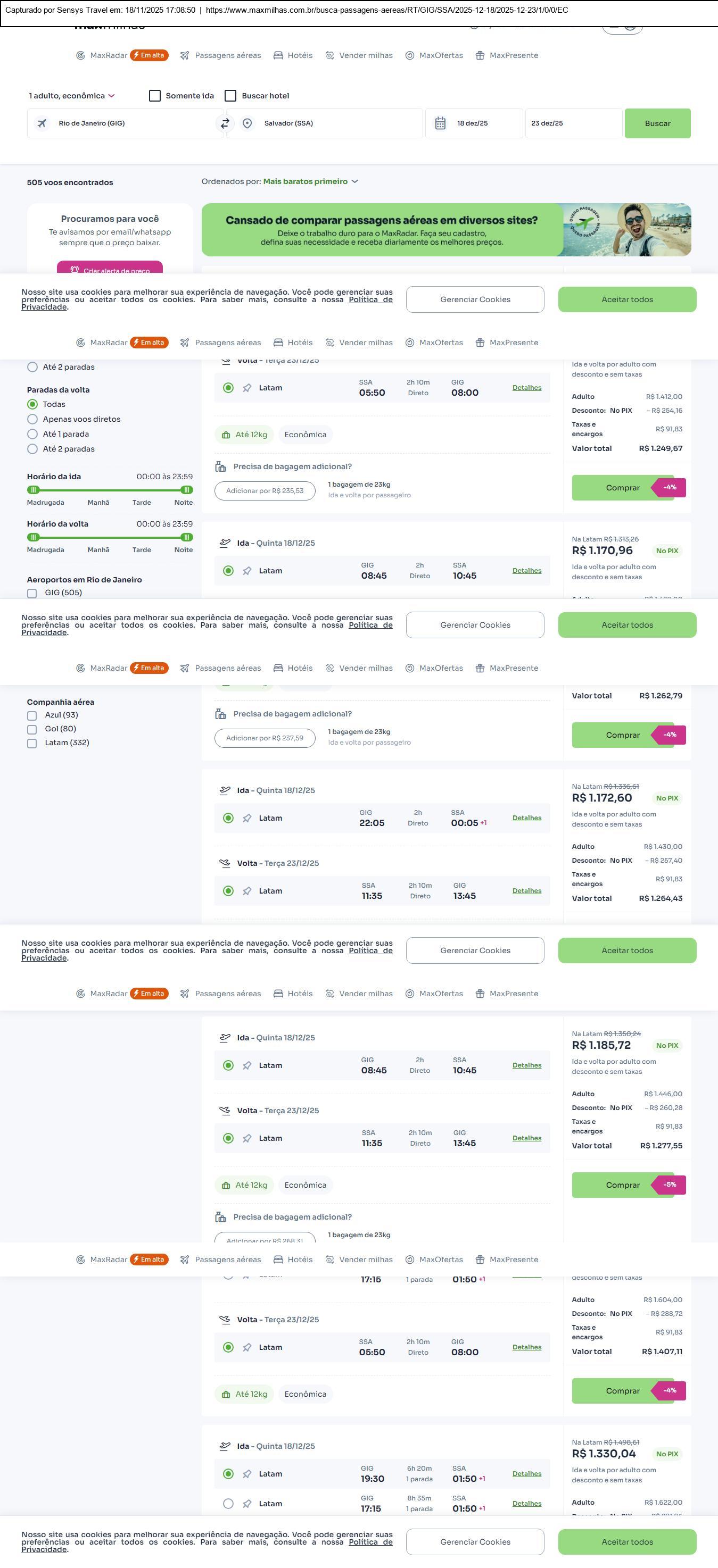The image size is (718, 1568).
Task: Tick the Somente ida checkbox
Action: coord(155,96)
